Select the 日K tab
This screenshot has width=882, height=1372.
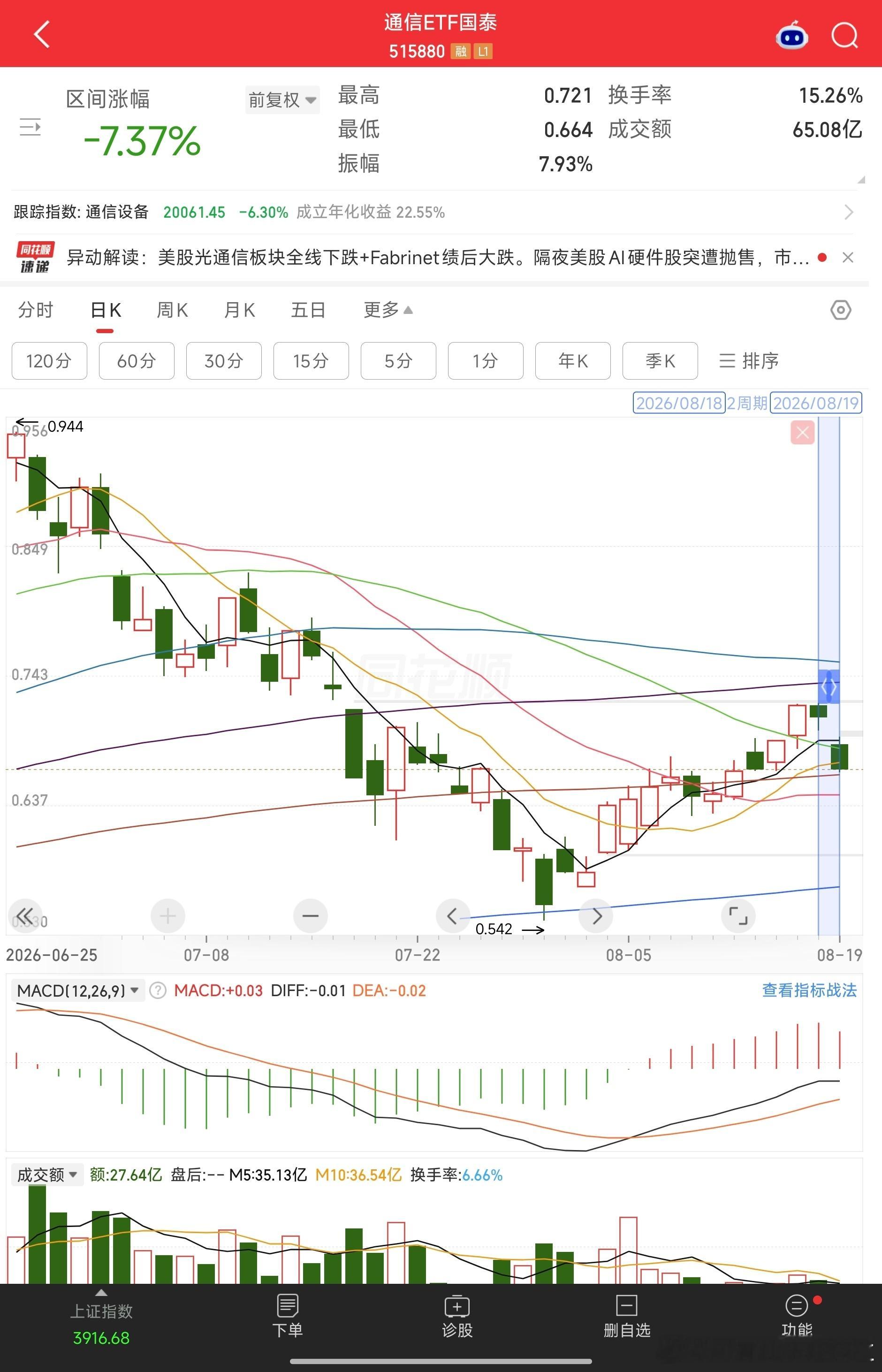pos(106,311)
